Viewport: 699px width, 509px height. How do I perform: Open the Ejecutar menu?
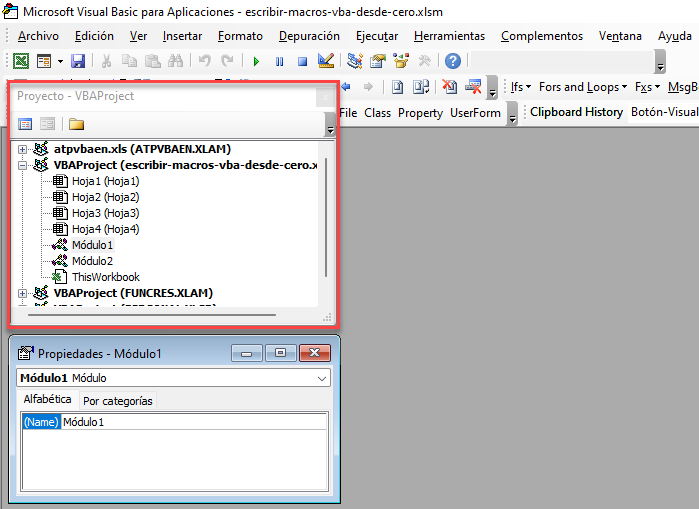[377, 36]
